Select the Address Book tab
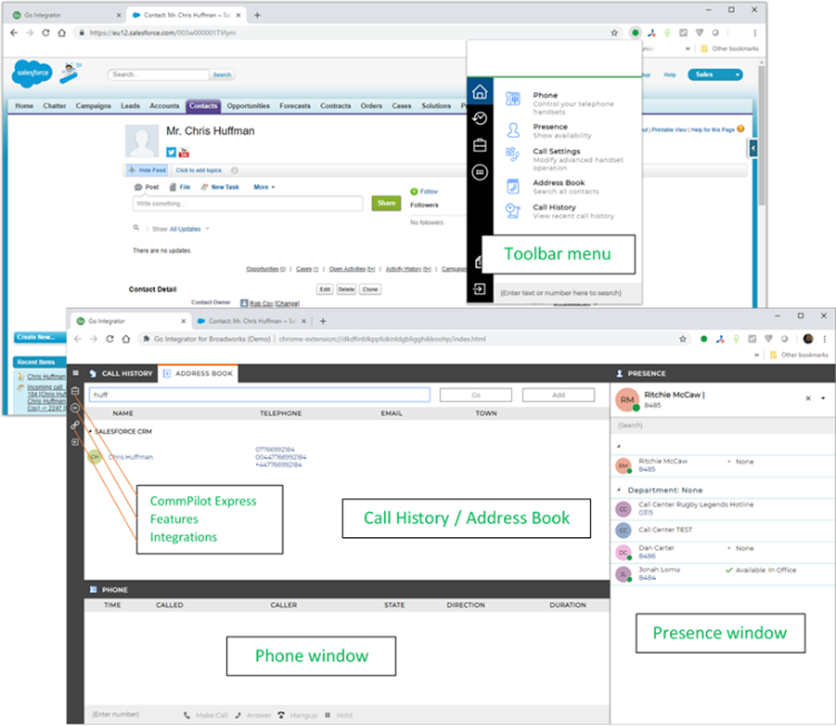Screen dimensions: 836x726 click(x=198, y=374)
